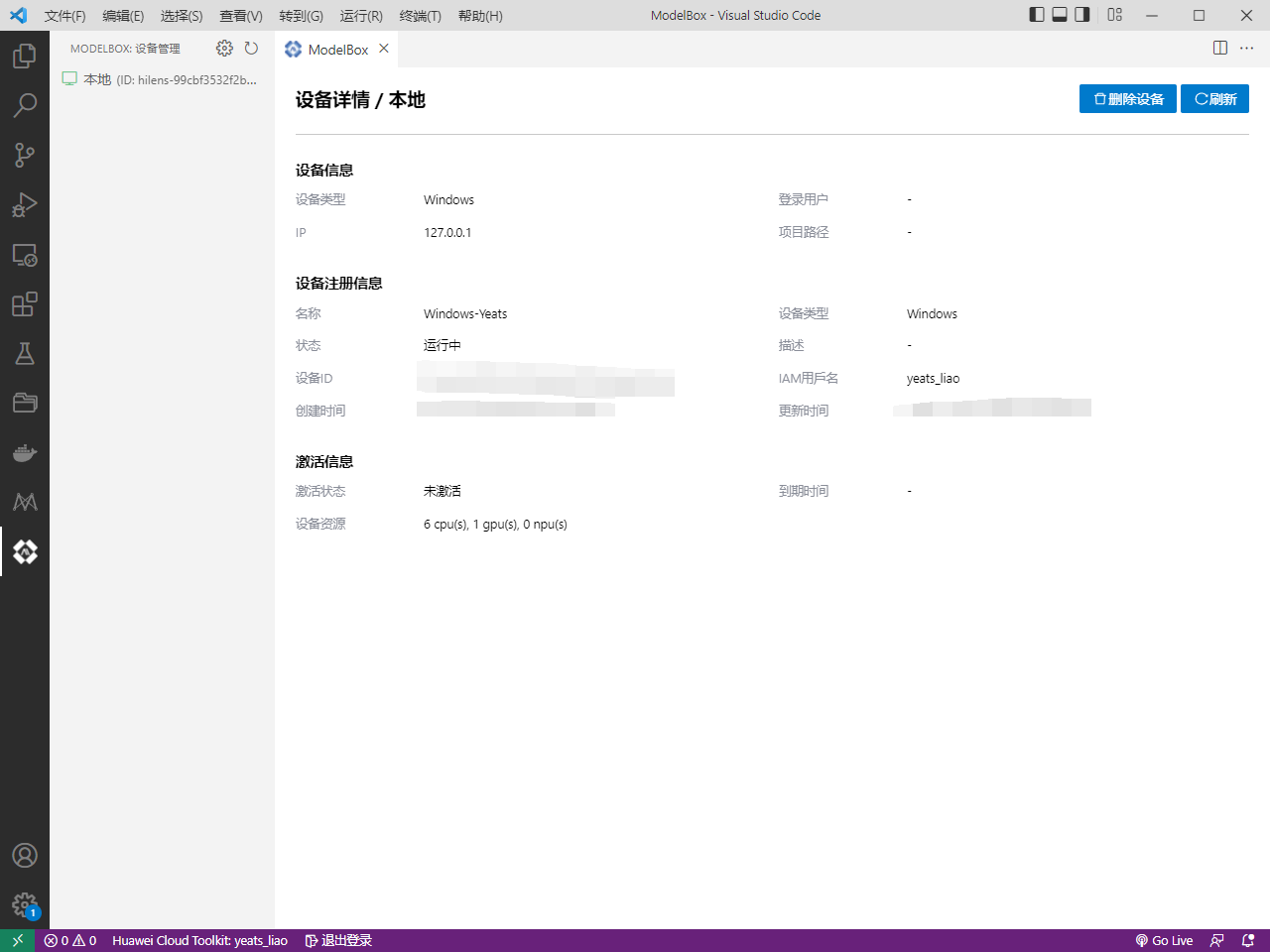Open the M-shaped icon in activity bar
Image resolution: width=1270 pixels, height=952 pixels.
click(25, 502)
